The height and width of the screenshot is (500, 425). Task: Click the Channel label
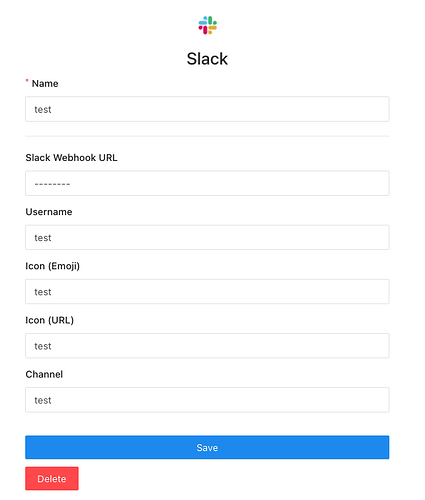44,374
